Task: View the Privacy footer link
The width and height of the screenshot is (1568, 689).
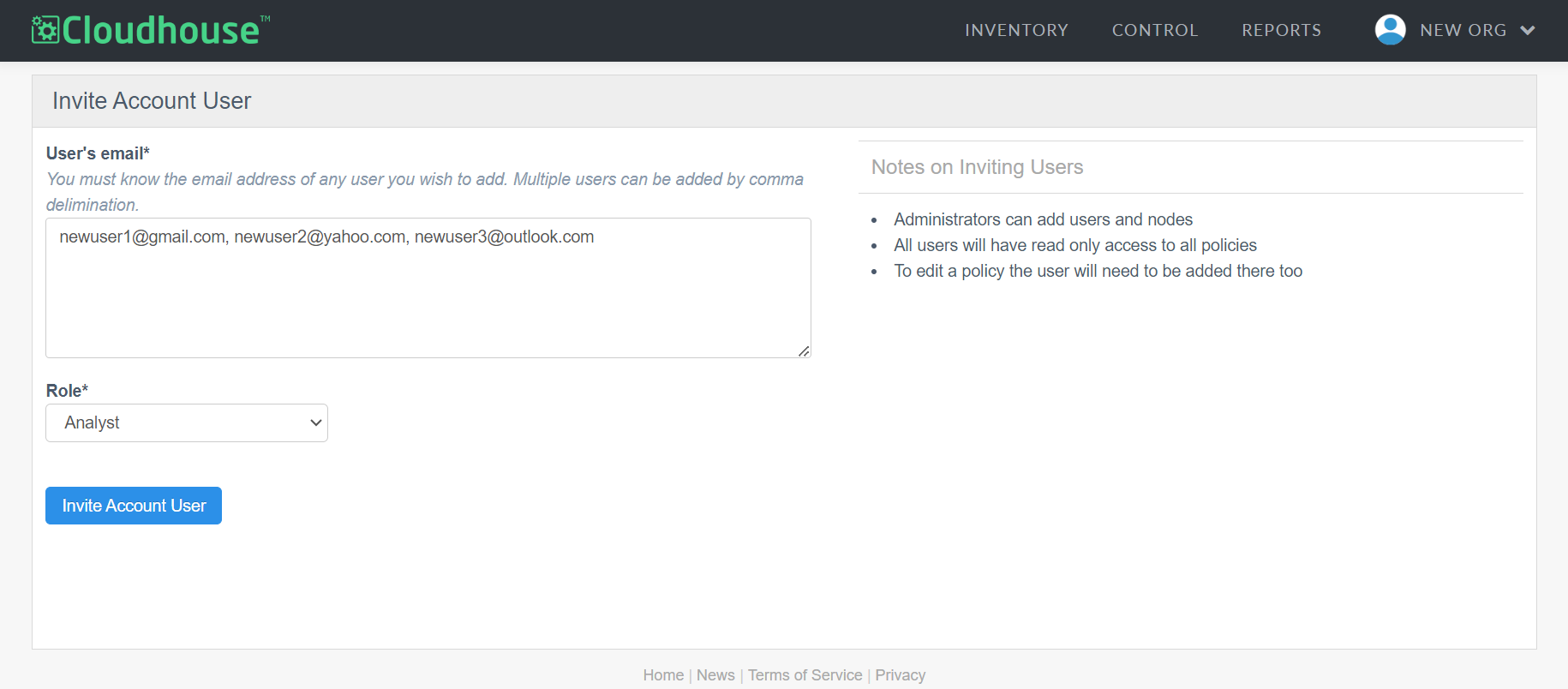Action: (900, 675)
